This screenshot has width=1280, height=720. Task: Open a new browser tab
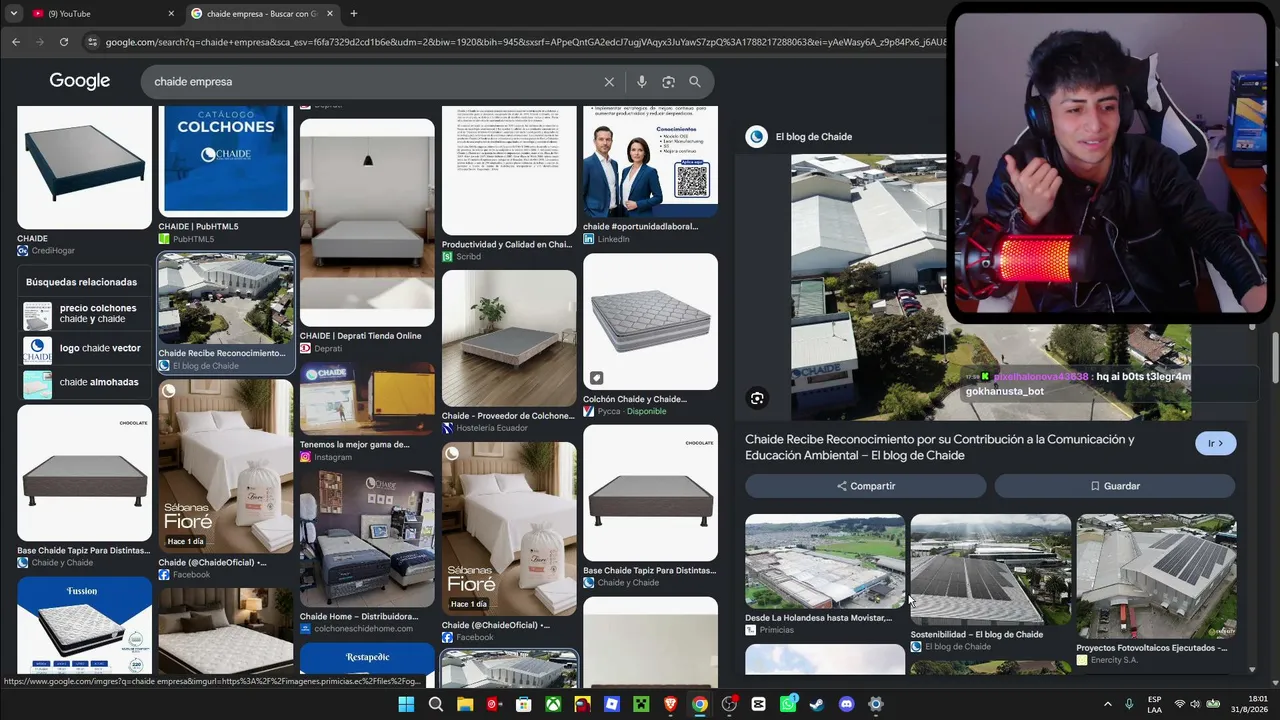point(353,14)
